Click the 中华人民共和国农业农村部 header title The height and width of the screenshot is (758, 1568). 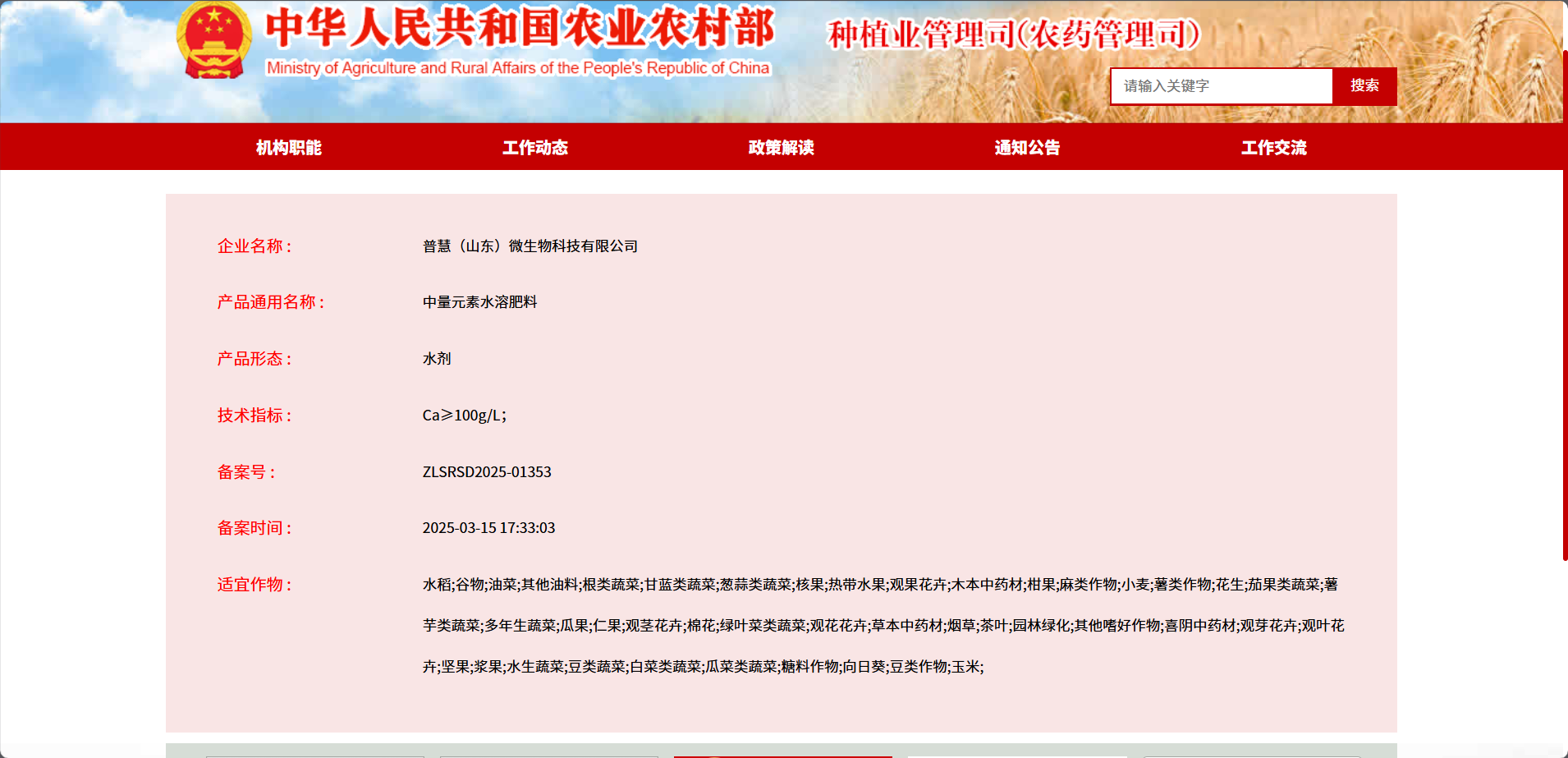[519, 28]
